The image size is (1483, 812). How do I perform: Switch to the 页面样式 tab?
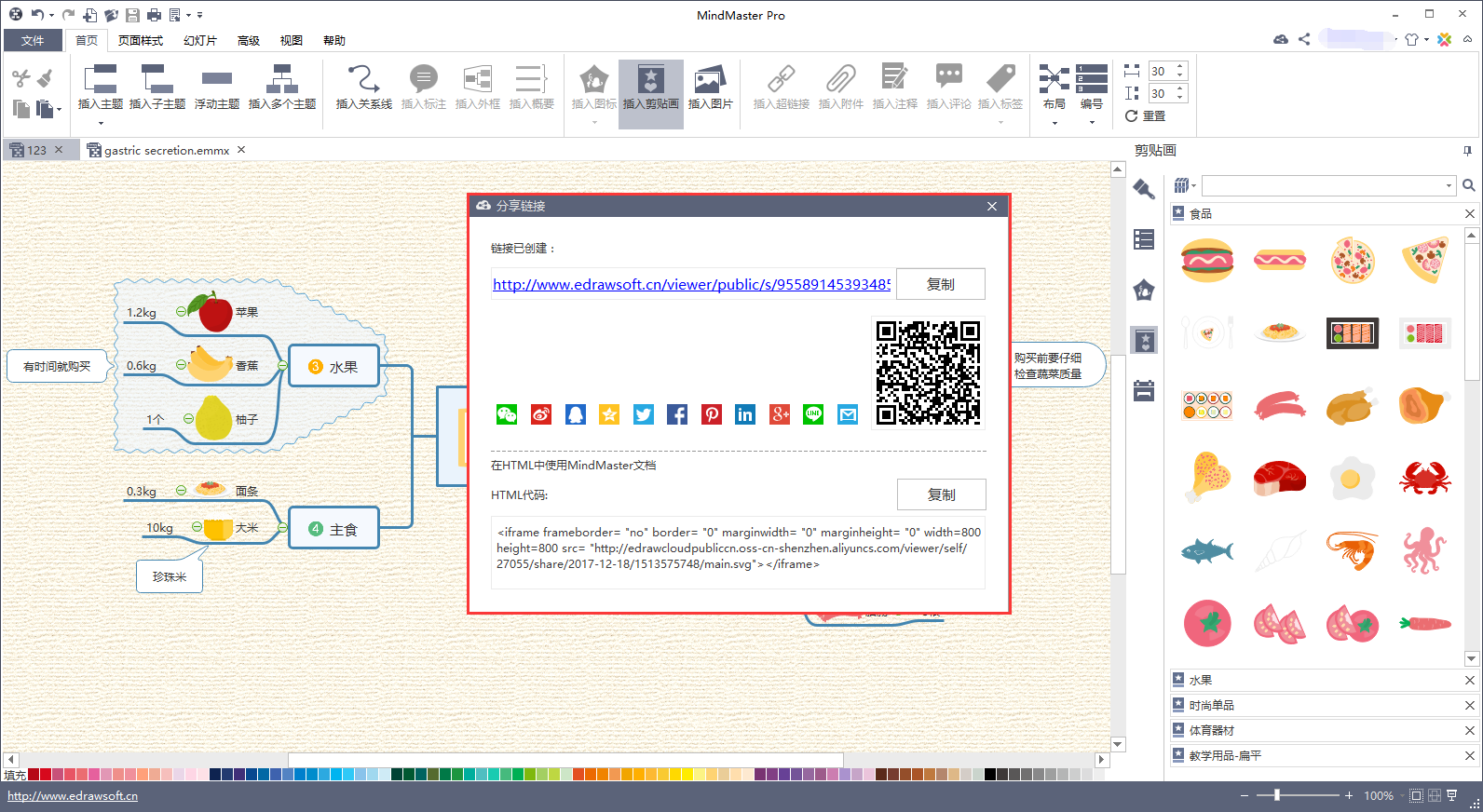(x=141, y=40)
